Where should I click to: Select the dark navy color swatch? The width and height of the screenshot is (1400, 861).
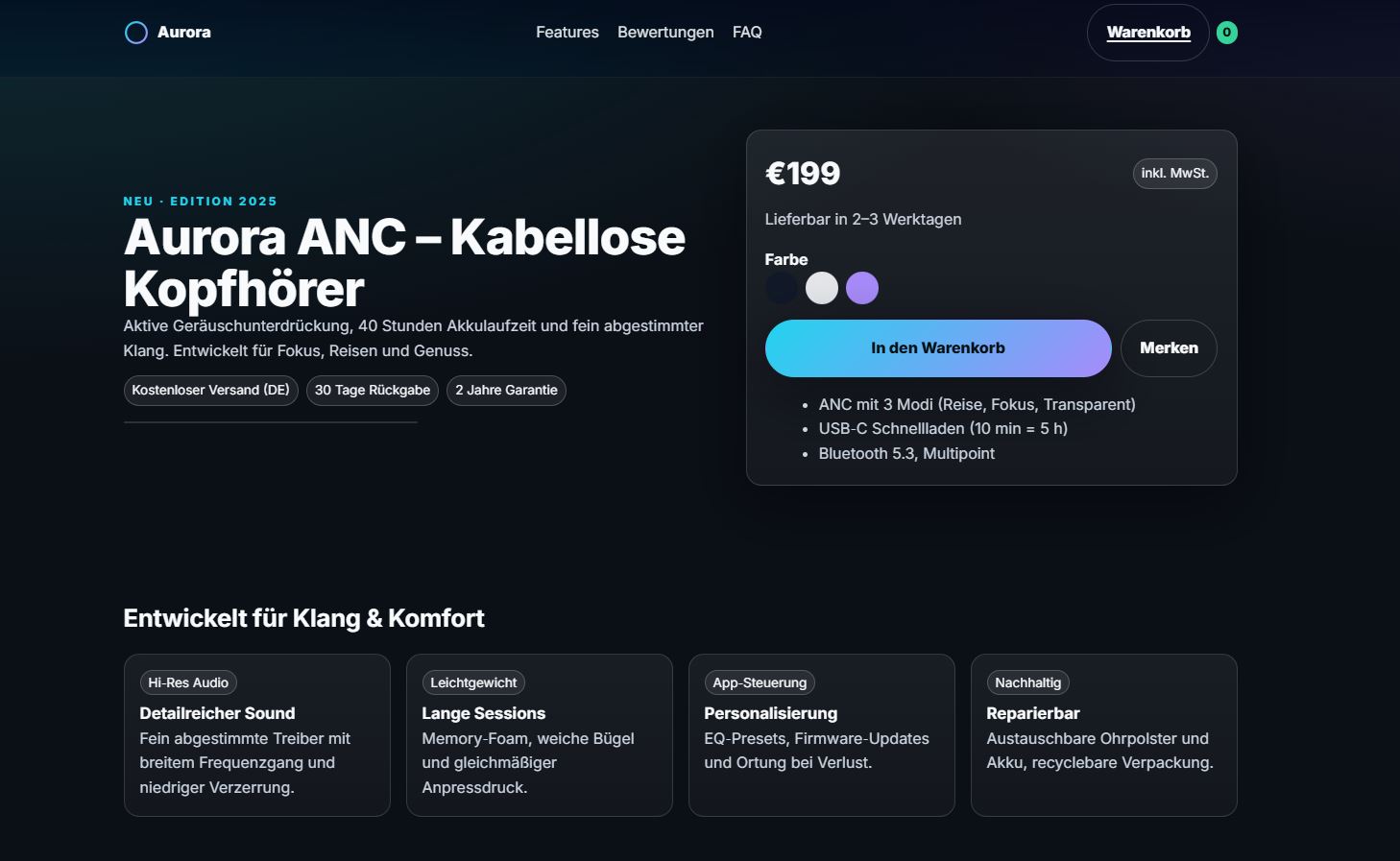pos(782,288)
